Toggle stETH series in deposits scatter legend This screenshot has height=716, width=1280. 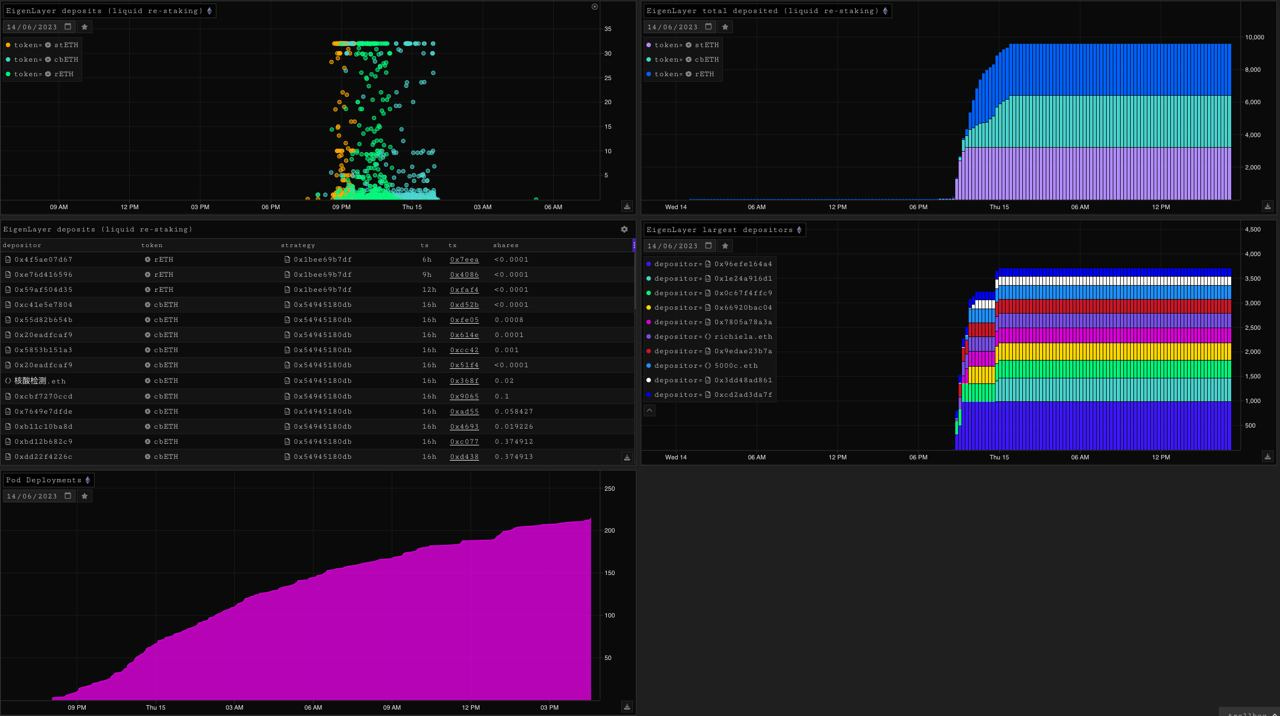coord(42,45)
